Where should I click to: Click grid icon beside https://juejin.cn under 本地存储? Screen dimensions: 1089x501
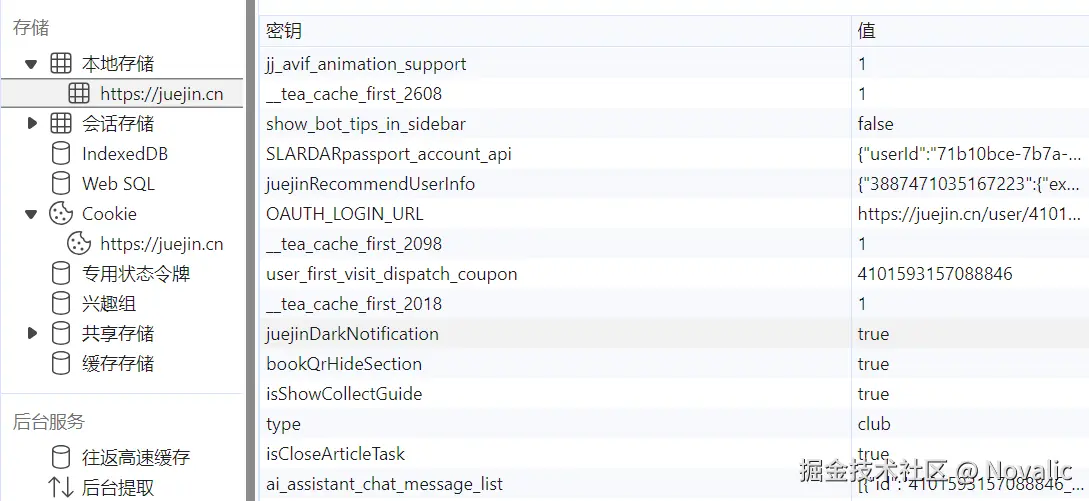[79, 94]
